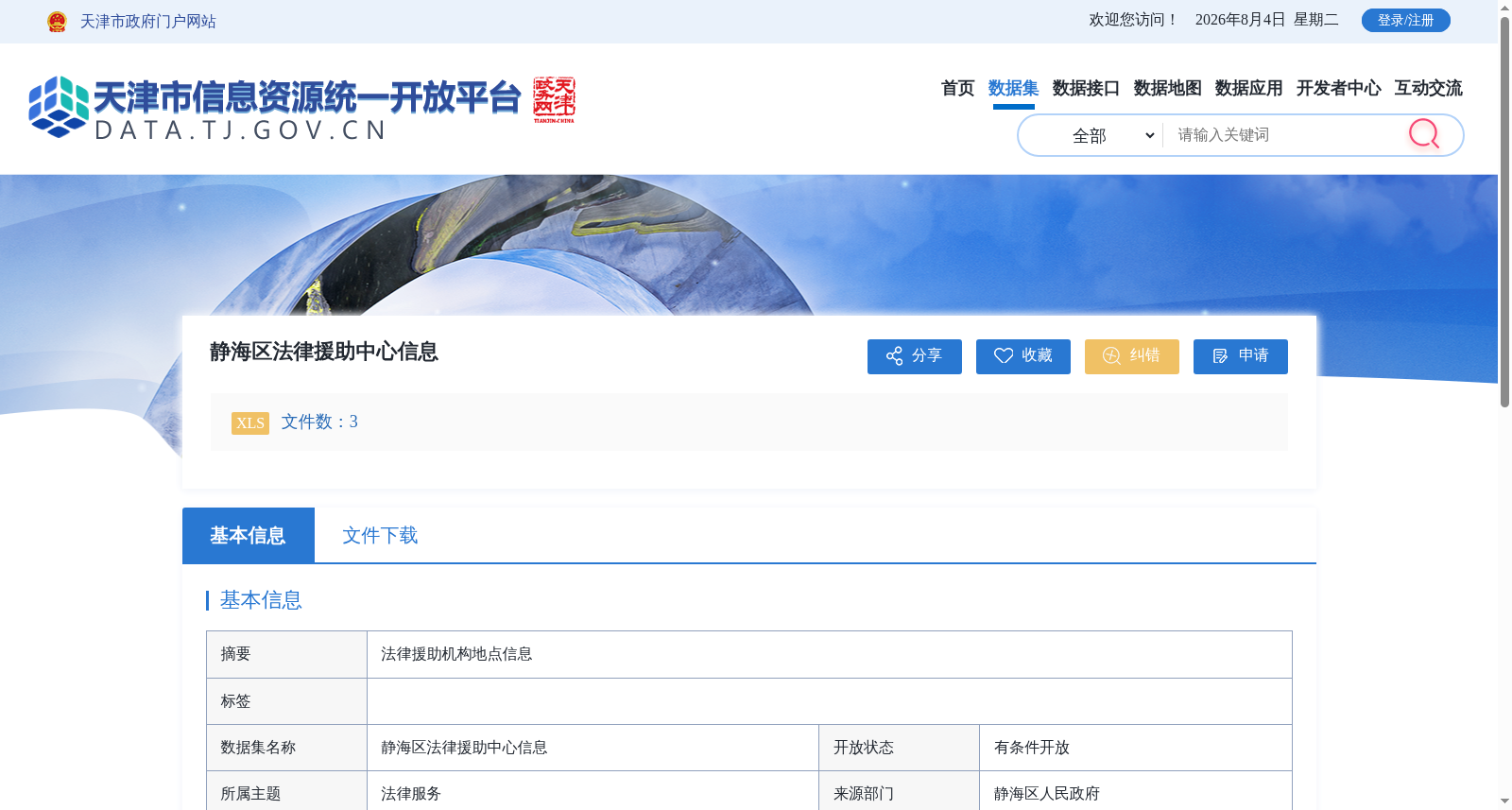This screenshot has height=810, width=1512.
Task: Open the 天津市政府门户网站 link
Action: [148, 22]
